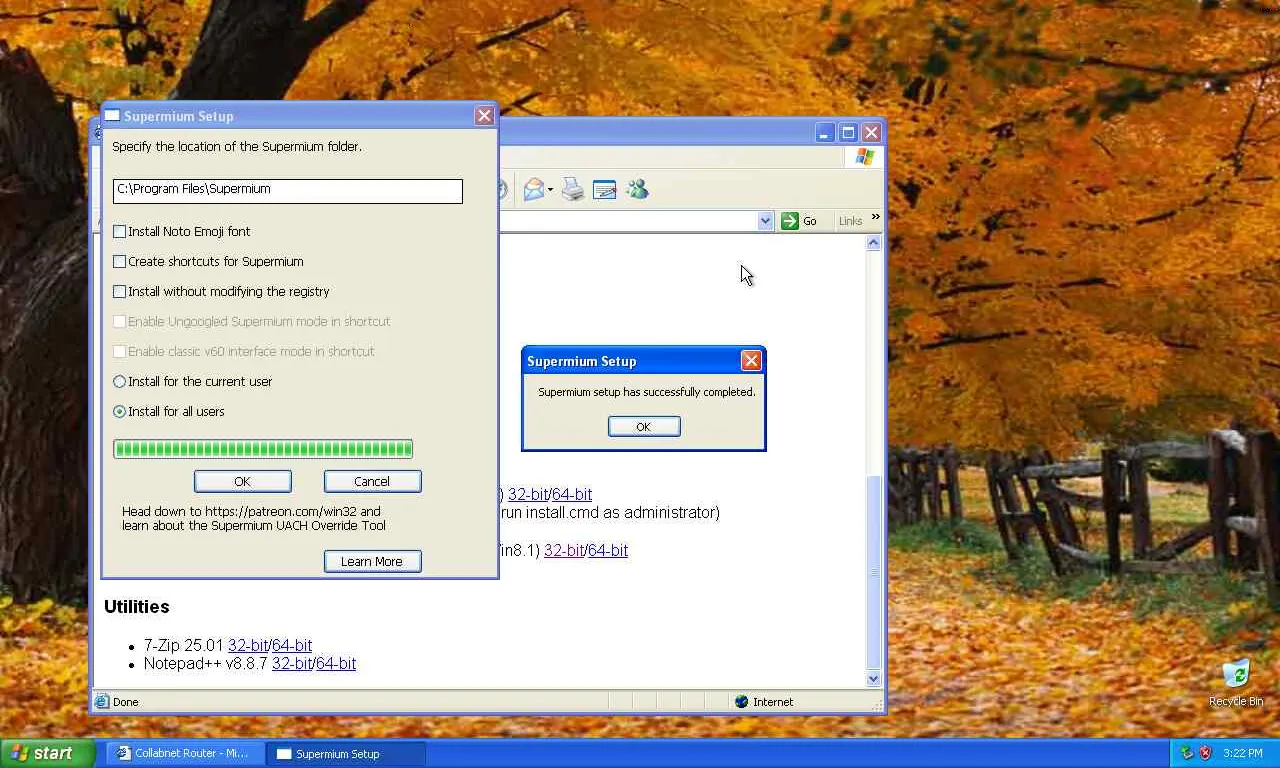
Task: Close the setup completed message box
Action: 751,361
